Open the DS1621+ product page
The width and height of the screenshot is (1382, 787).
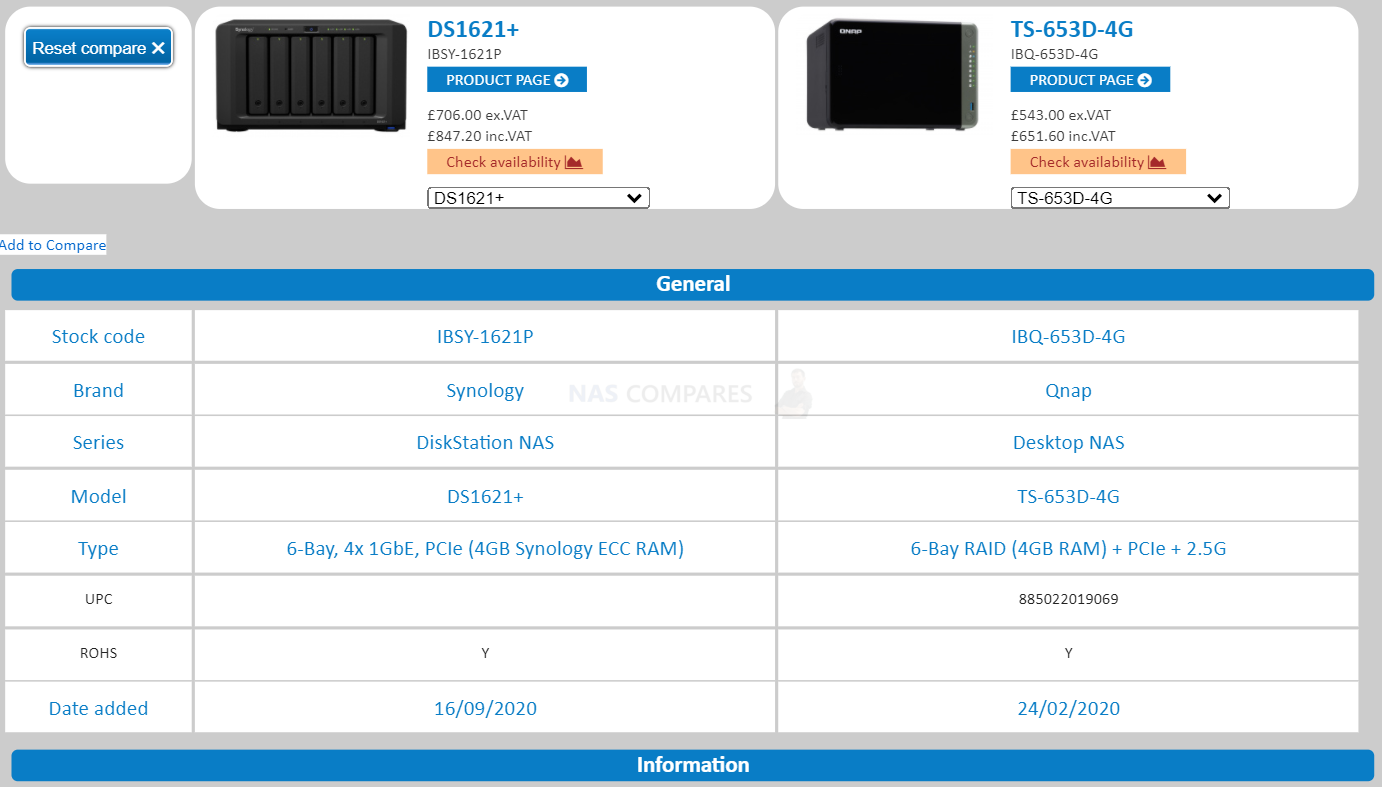[x=507, y=80]
